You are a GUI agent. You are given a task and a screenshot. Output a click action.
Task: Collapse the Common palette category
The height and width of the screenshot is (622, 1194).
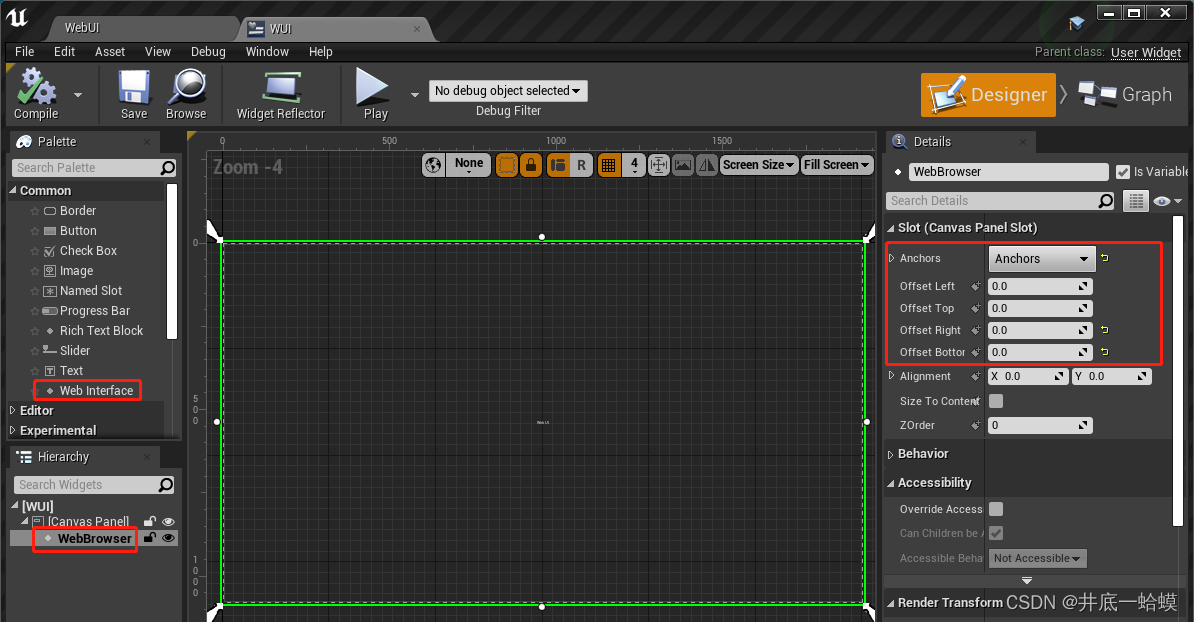tap(13, 190)
